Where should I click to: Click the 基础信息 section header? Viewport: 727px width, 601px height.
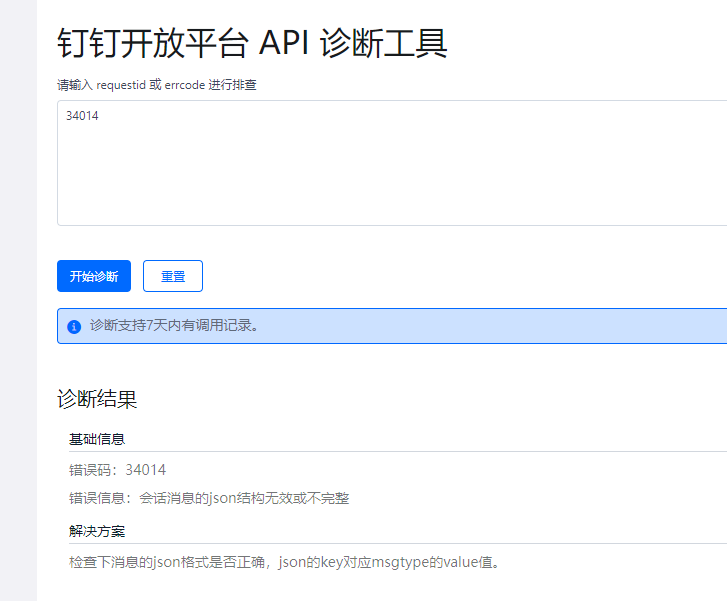coord(97,439)
